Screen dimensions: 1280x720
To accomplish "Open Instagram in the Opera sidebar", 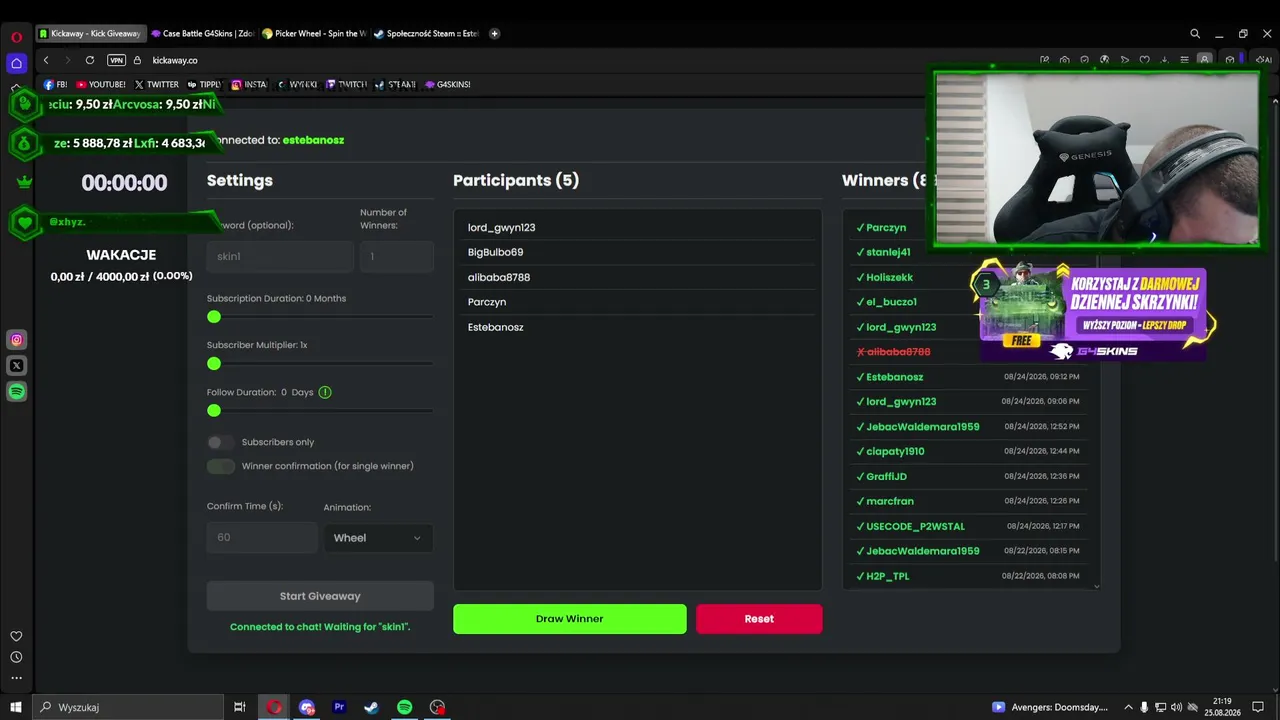I will tap(16, 340).
